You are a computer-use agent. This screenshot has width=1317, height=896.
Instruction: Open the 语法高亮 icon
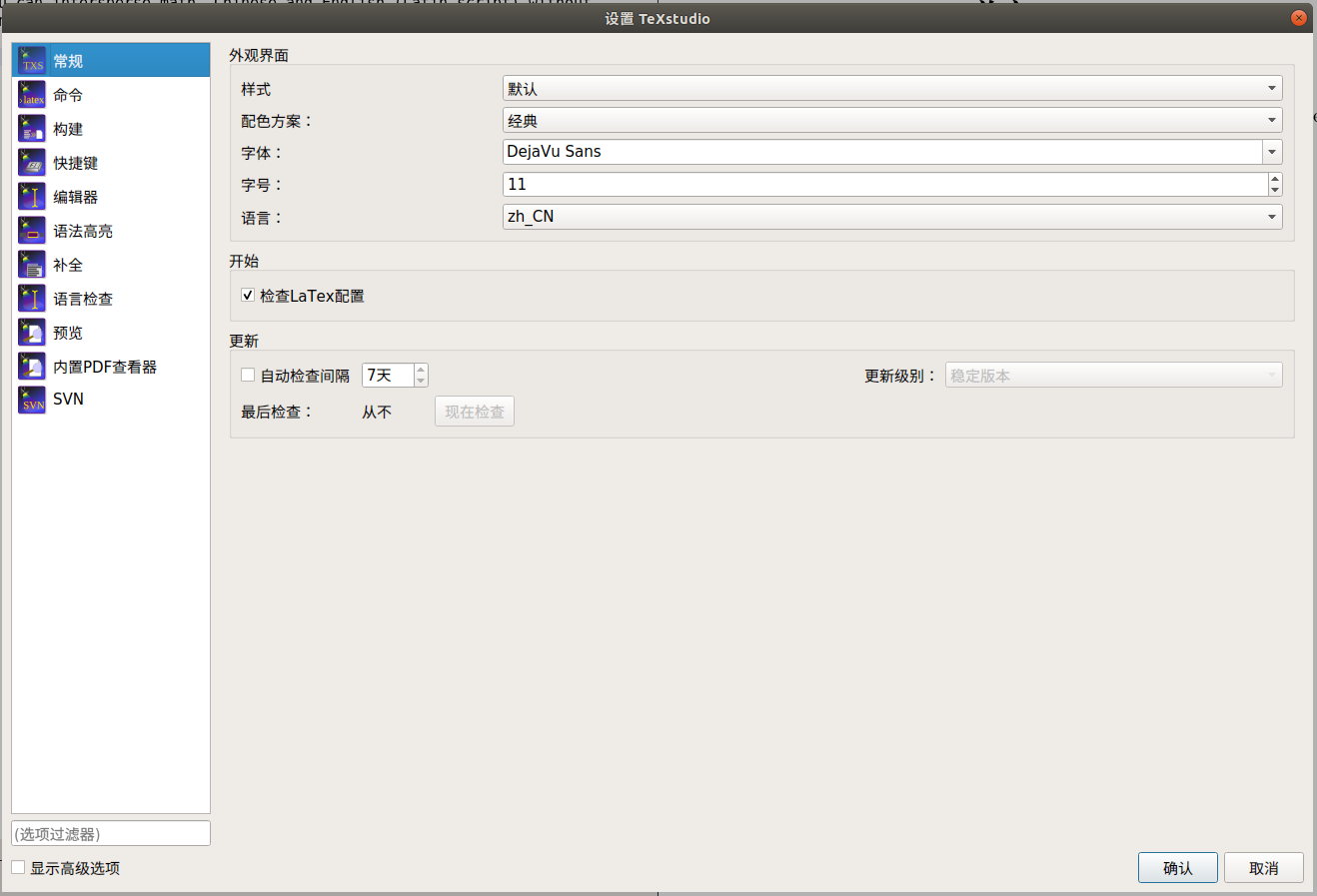(x=32, y=231)
